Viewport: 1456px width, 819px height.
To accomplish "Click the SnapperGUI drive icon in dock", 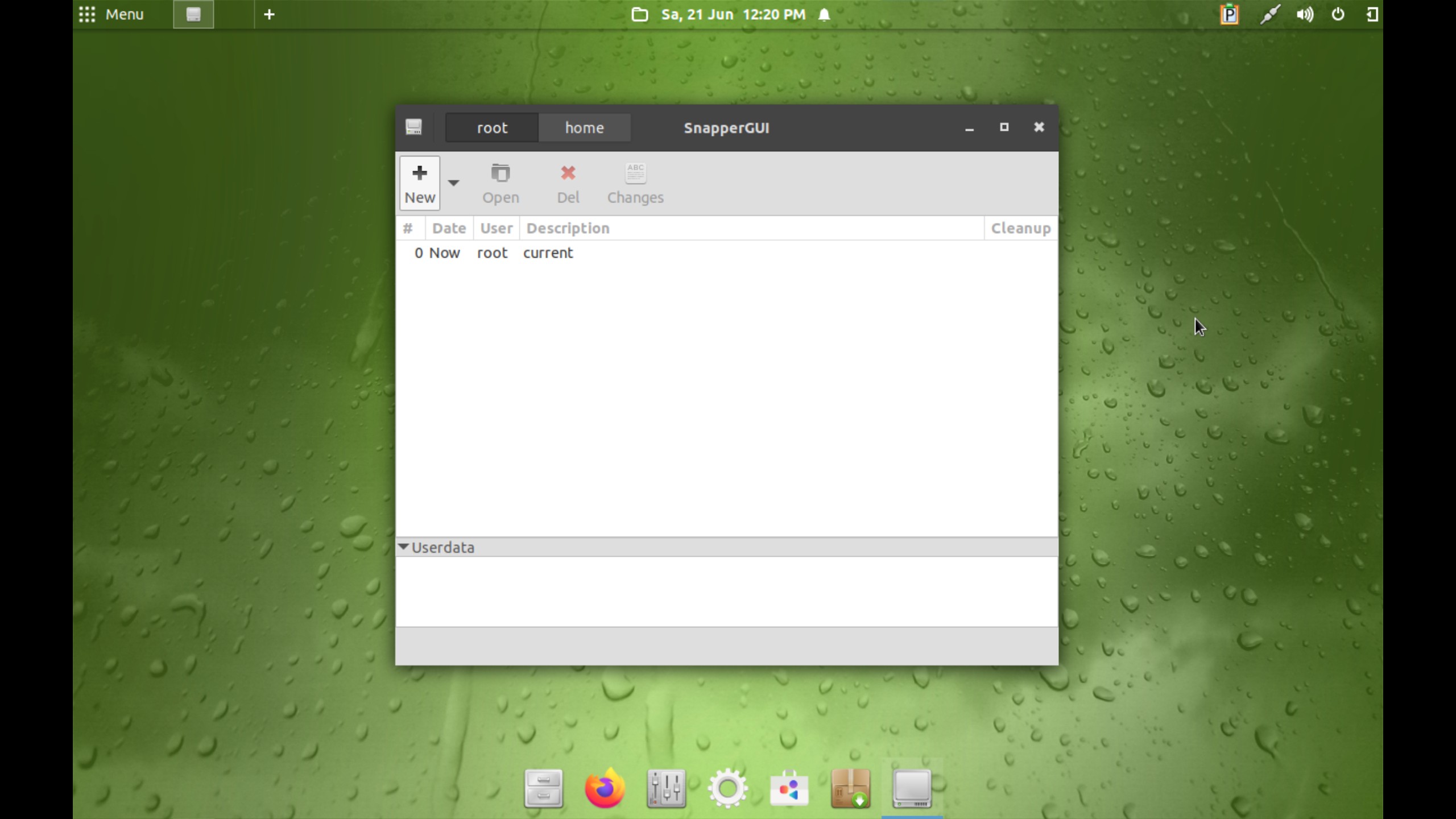I will pyautogui.click(x=912, y=789).
